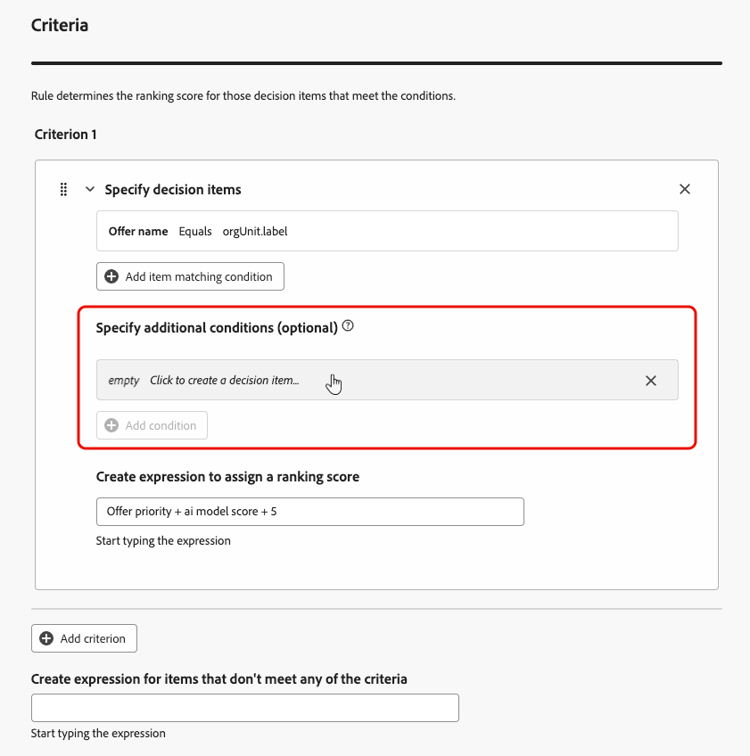Click plus icon on Add item matching condition
750x756 pixels.
pos(112,277)
